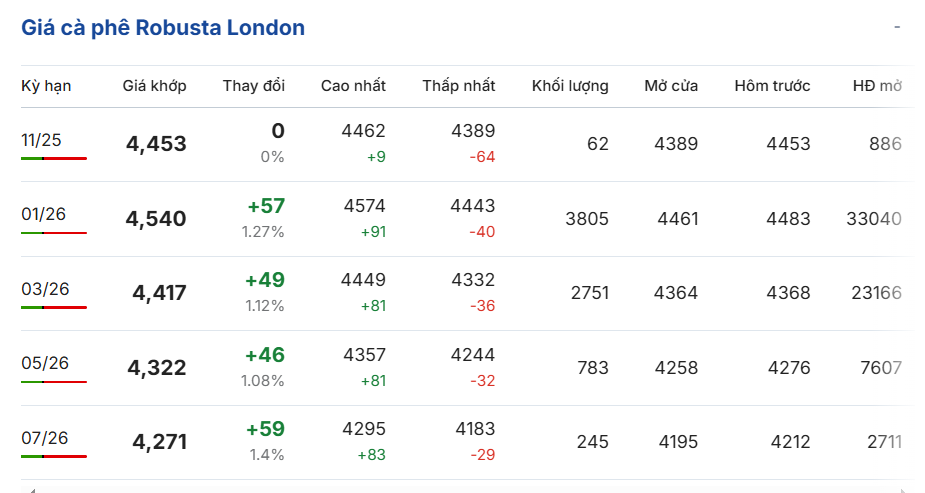Viewport: 925px width, 493px height.
Task: Click the price range bar under 03/26
Action: [54, 307]
